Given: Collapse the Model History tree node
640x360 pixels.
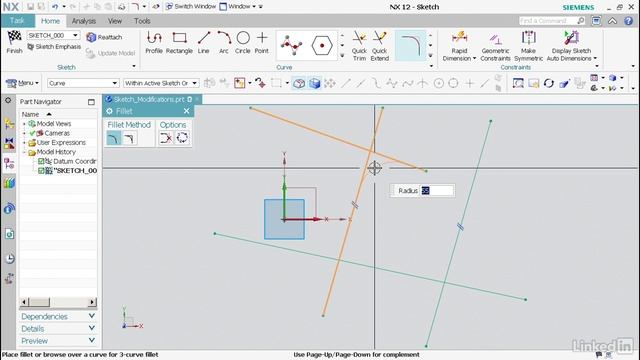Looking at the screenshot, I should pyautogui.click(x=24, y=152).
